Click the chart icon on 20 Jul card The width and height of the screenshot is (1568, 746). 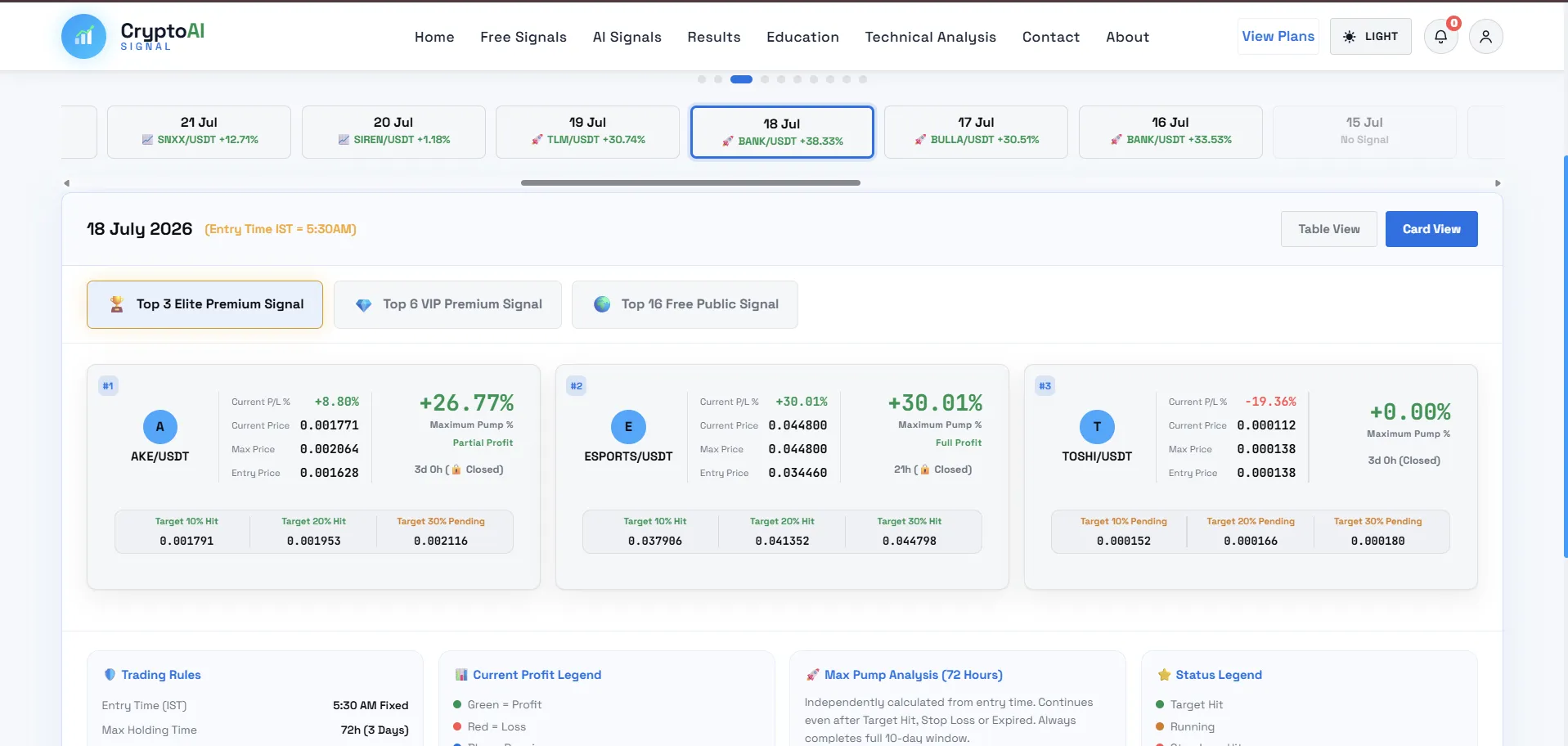[344, 140]
